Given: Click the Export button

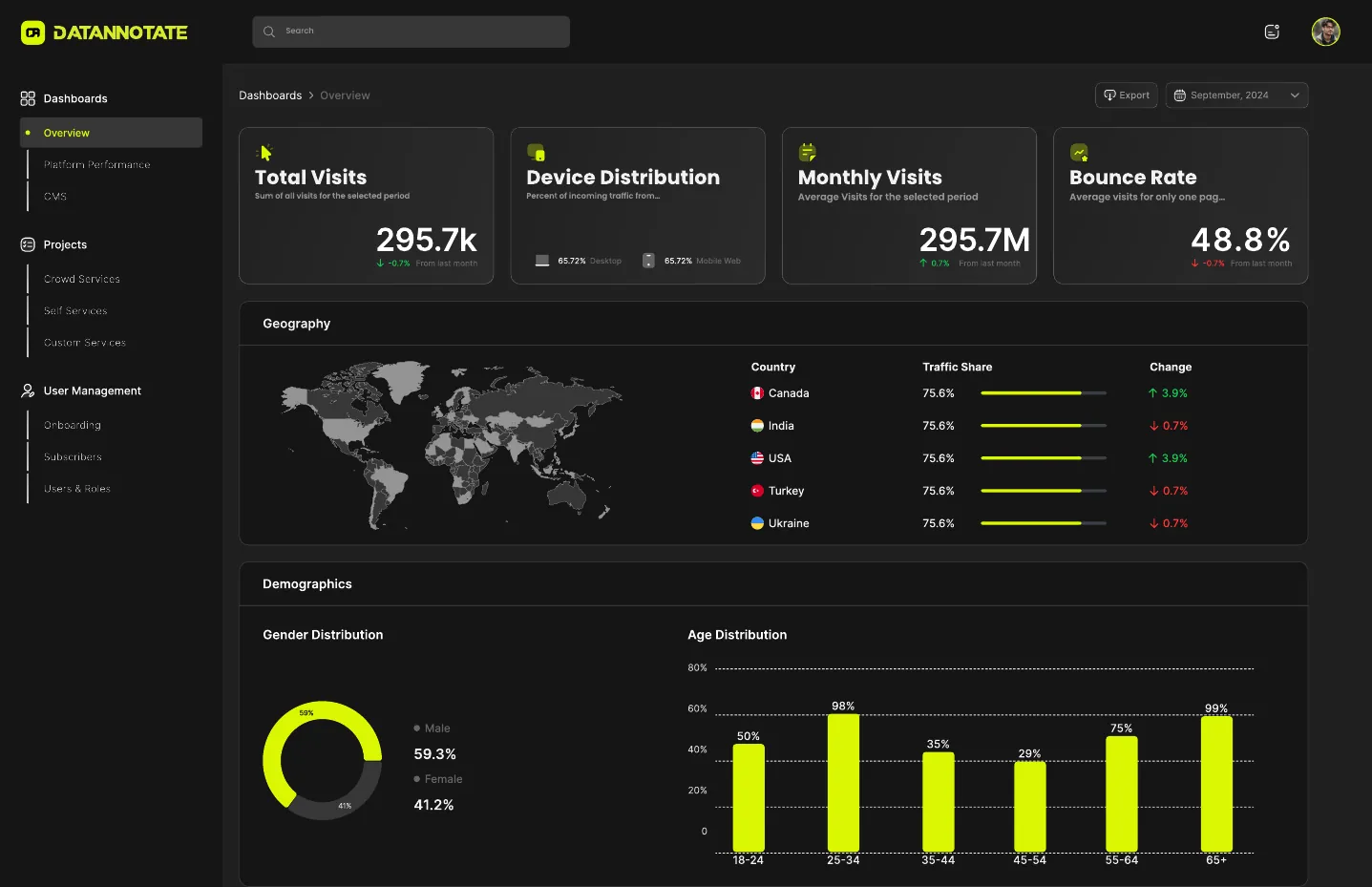Looking at the screenshot, I should (x=1127, y=95).
